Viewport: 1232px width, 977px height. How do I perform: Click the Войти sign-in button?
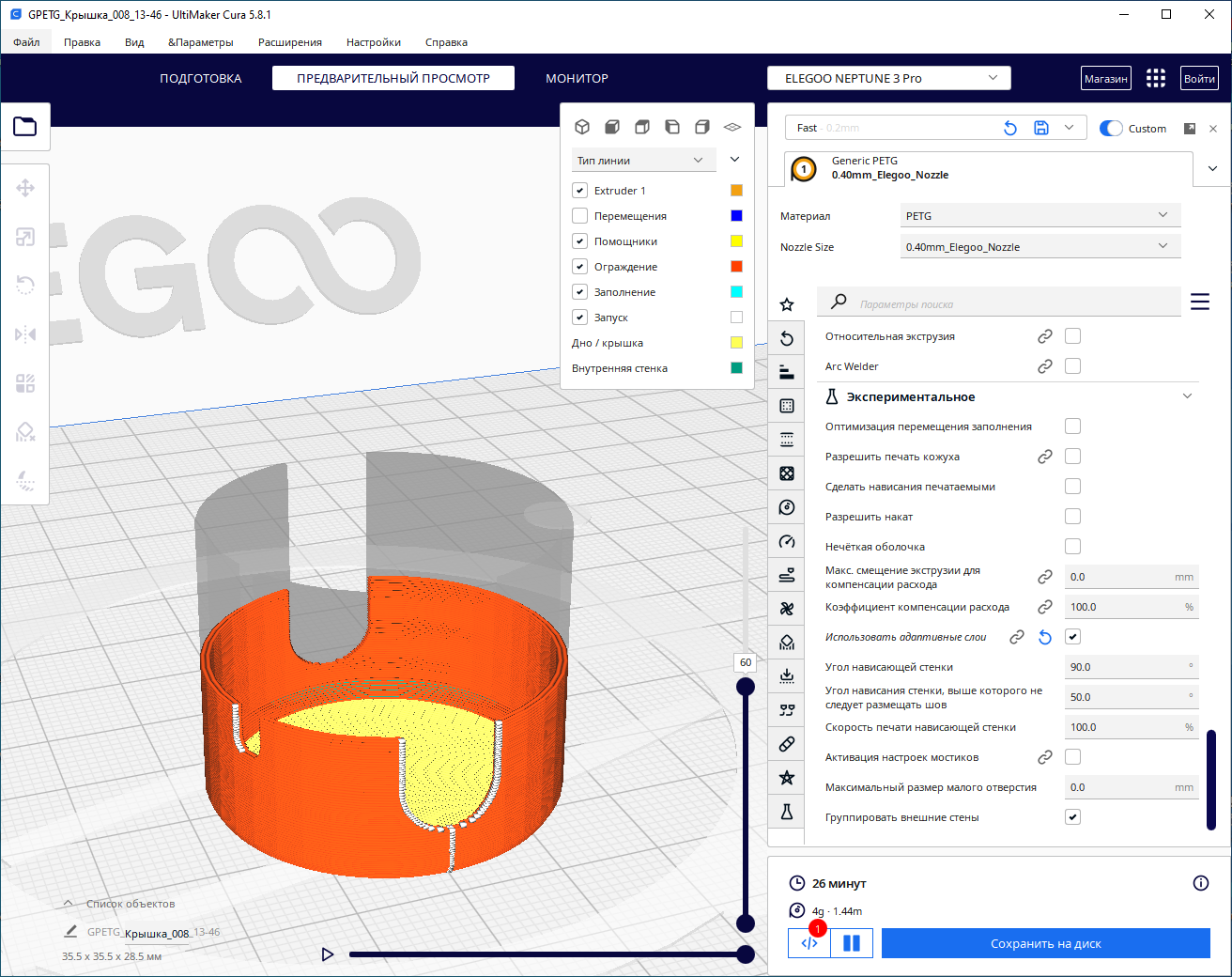[1198, 78]
